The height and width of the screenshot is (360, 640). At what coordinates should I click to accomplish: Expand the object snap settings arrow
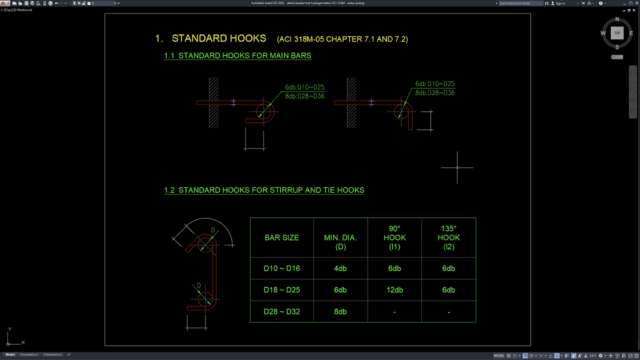click(562, 356)
